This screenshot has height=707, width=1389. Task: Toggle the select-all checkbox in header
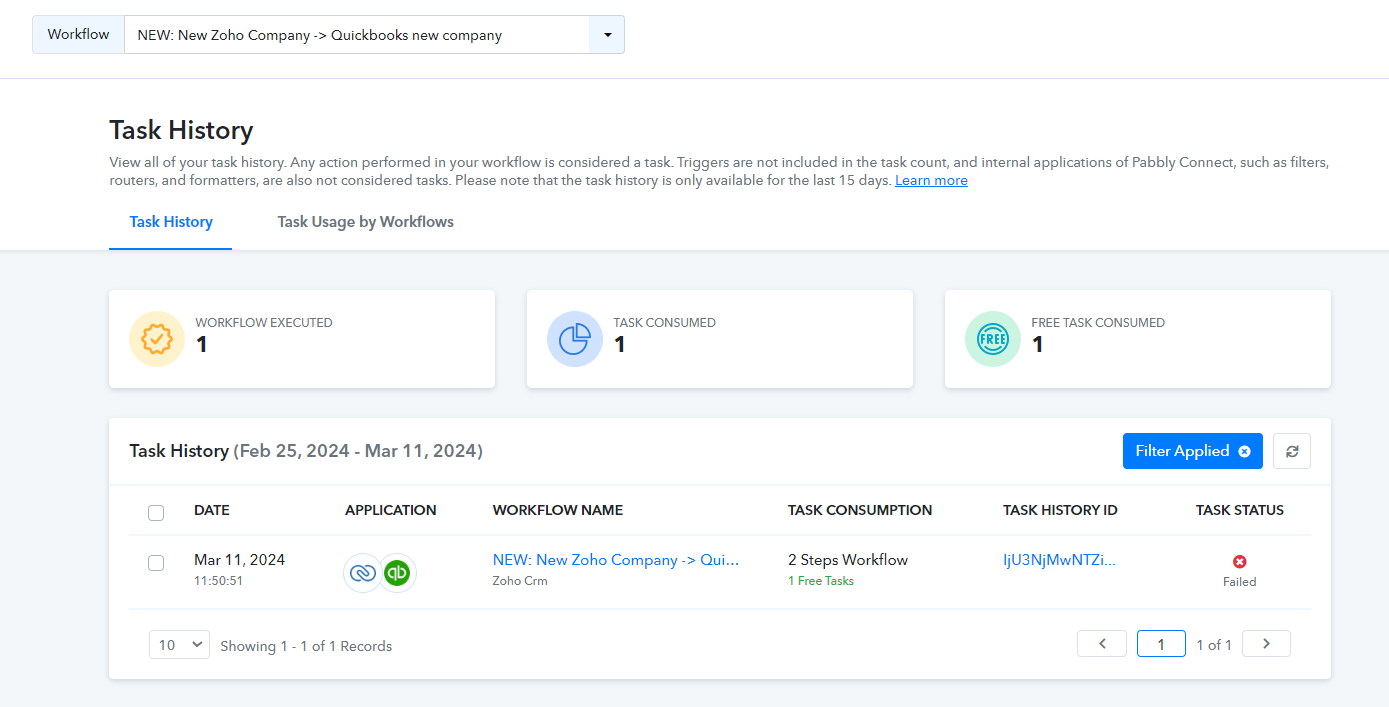tap(156, 513)
